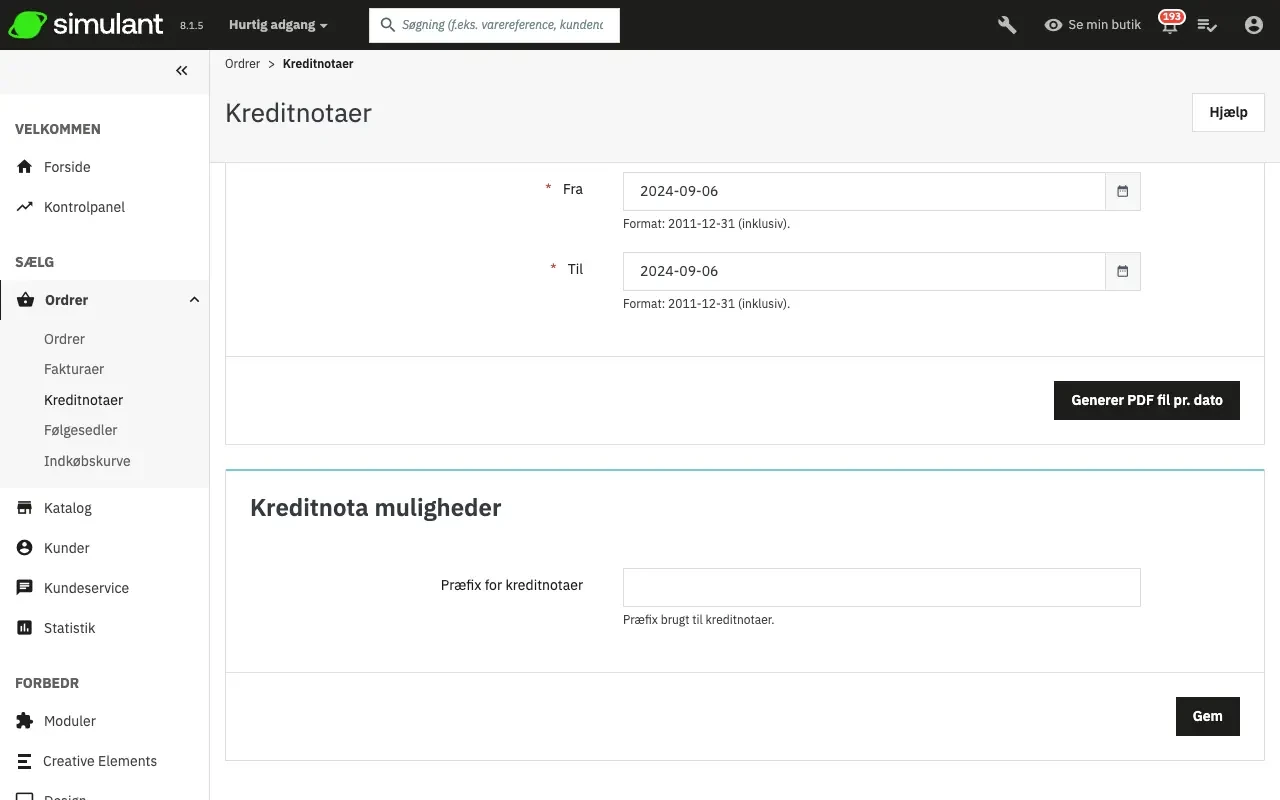Screen dimensions: 1280x800
Task: Open calendar picker for Fra date
Action: point(1122,191)
